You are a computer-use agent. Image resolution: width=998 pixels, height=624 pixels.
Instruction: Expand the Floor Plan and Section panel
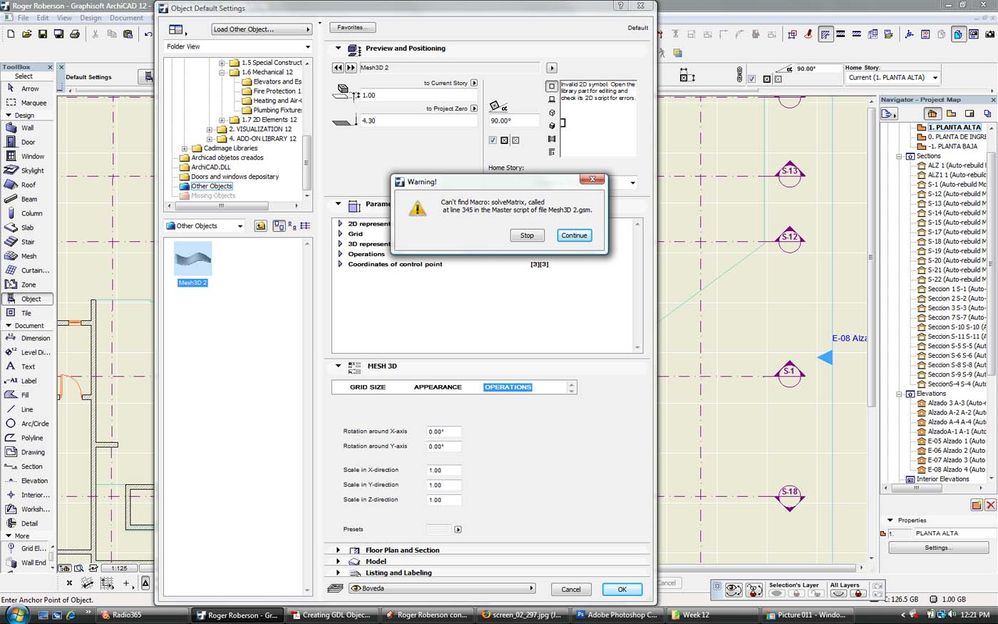402,550
